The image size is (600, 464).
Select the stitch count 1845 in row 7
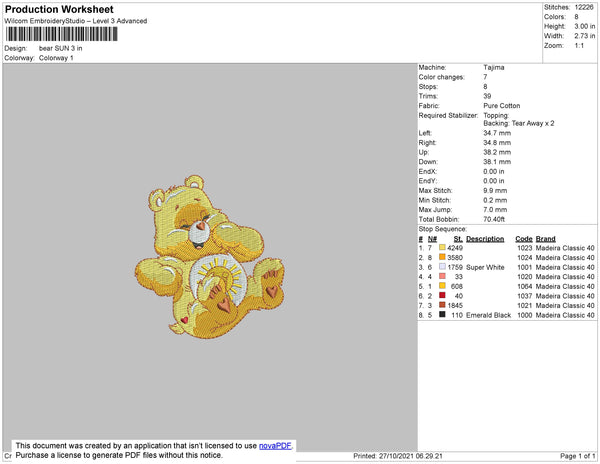pos(455,305)
